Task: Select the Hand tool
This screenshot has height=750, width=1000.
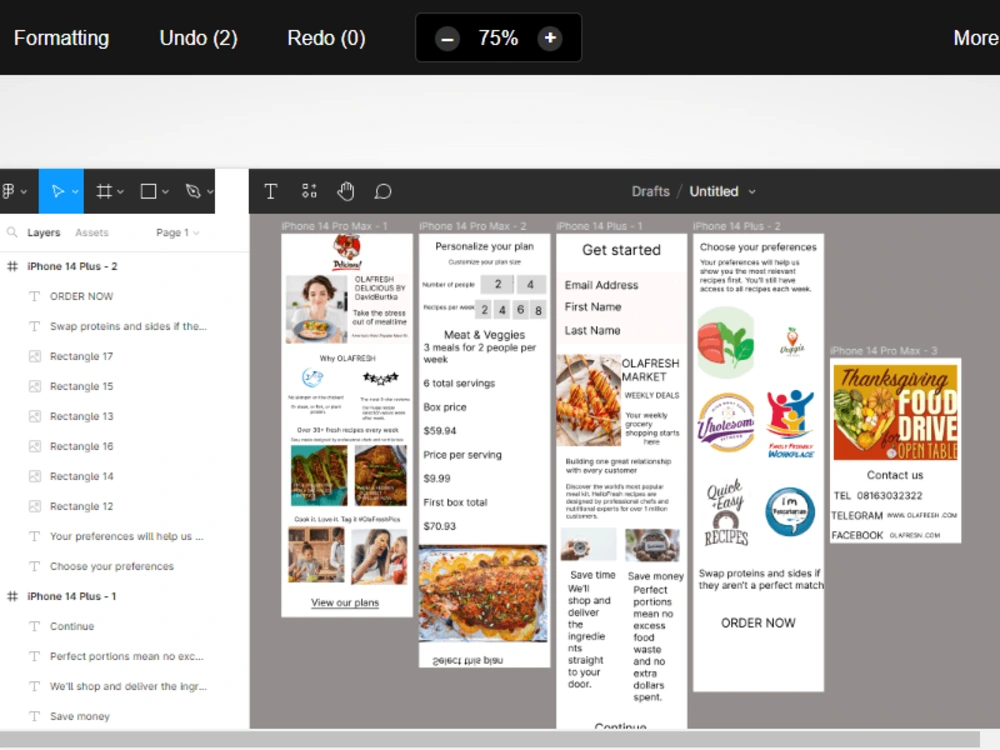Action: (x=346, y=191)
